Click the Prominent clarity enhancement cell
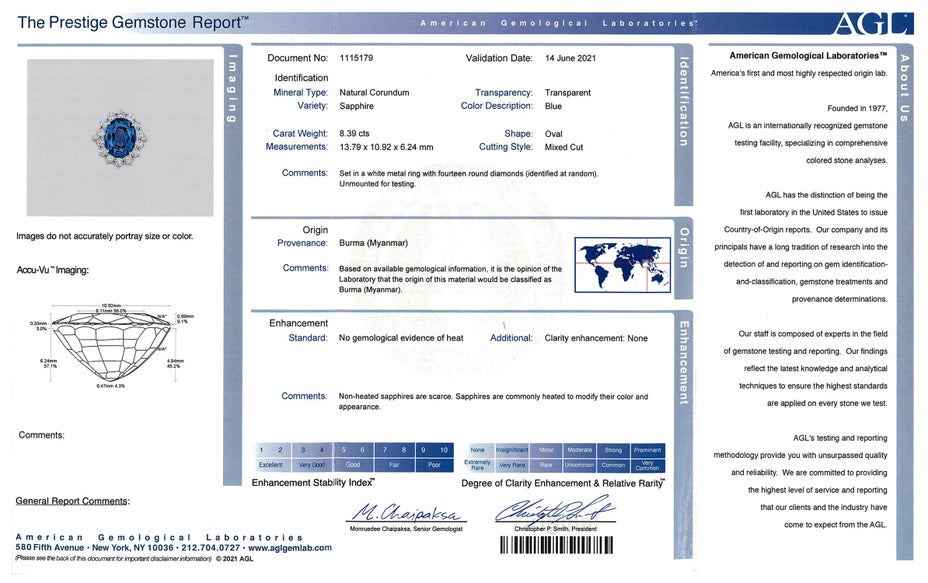The image size is (928, 583). (647, 450)
